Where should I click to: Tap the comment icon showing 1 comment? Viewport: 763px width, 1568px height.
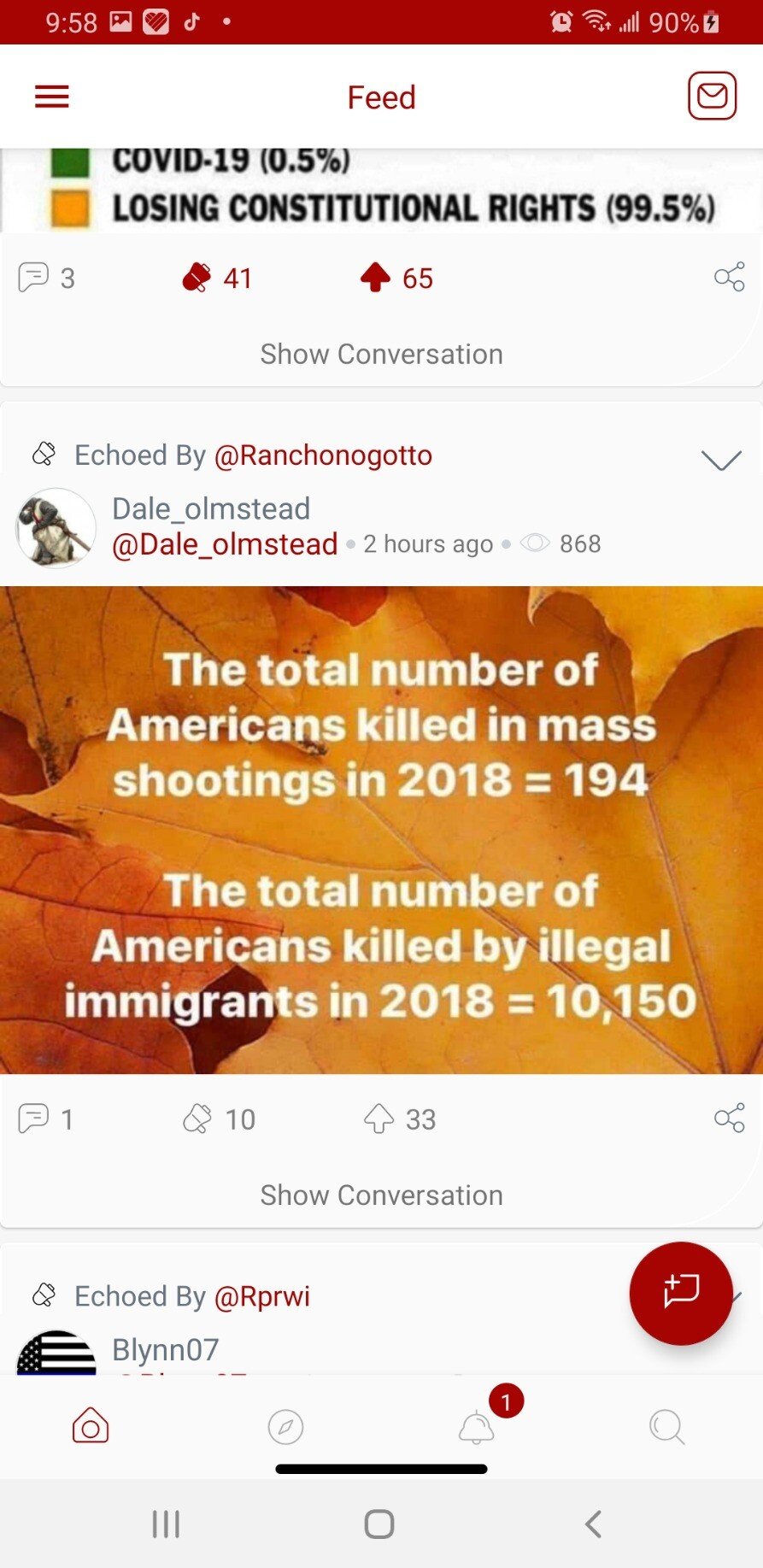click(x=34, y=1119)
